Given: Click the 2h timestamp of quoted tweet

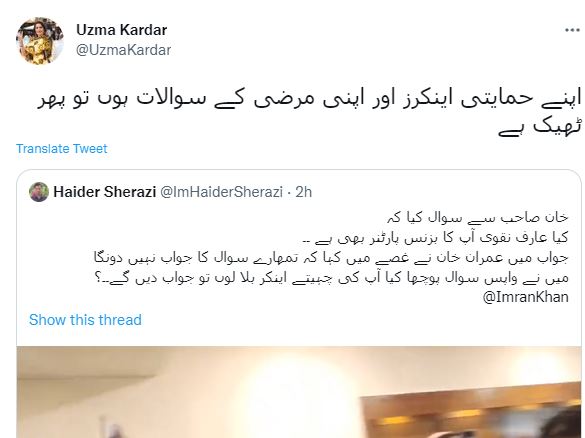Looking at the screenshot, I should coord(304,192).
